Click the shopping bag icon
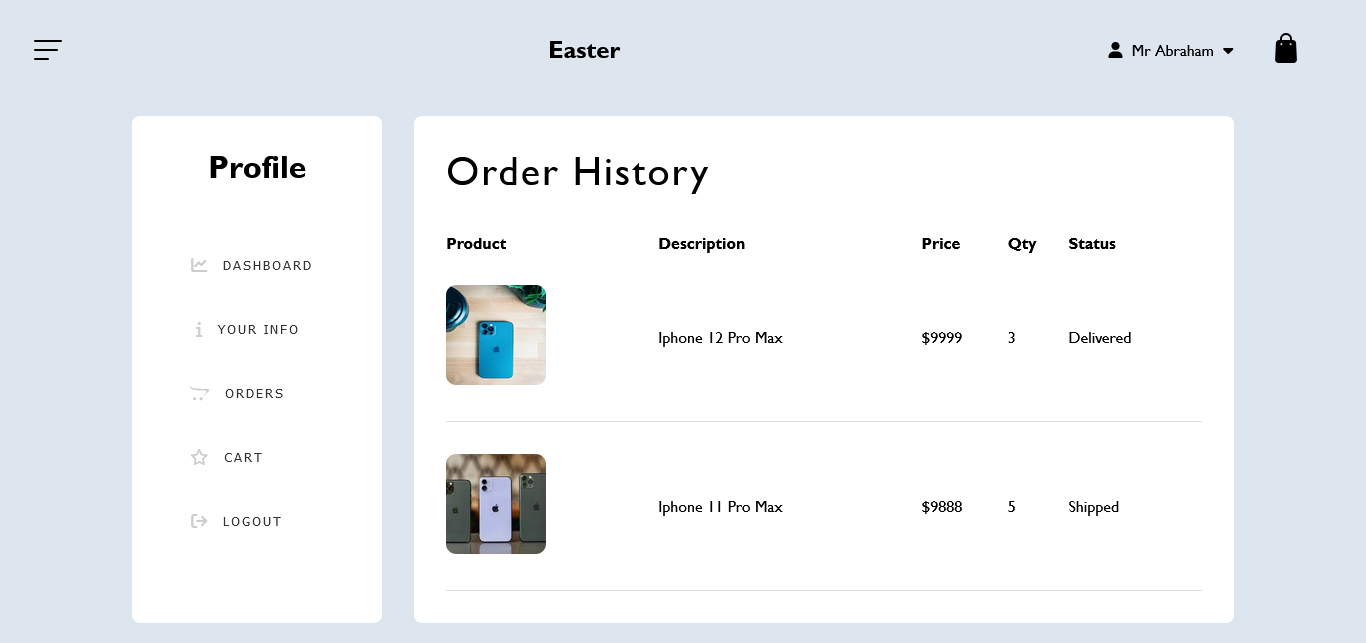This screenshot has height=643, width=1366. click(1286, 47)
